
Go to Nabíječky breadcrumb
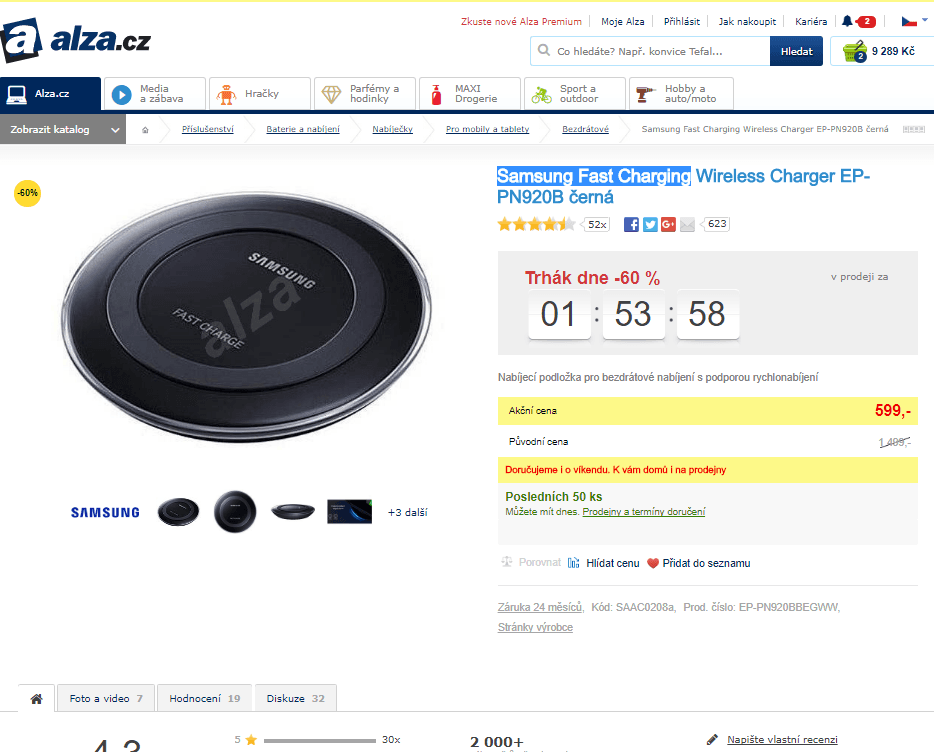coord(393,129)
